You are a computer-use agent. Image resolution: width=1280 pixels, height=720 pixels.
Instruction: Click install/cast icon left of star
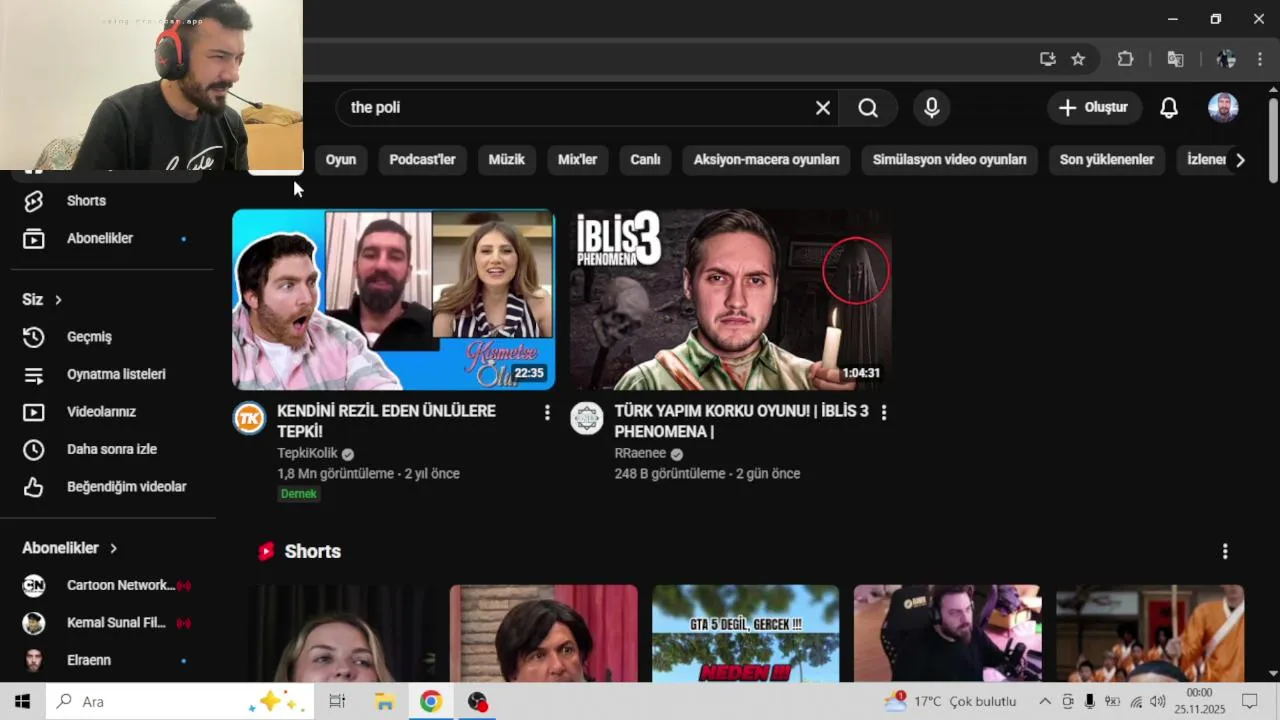click(x=1047, y=59)
